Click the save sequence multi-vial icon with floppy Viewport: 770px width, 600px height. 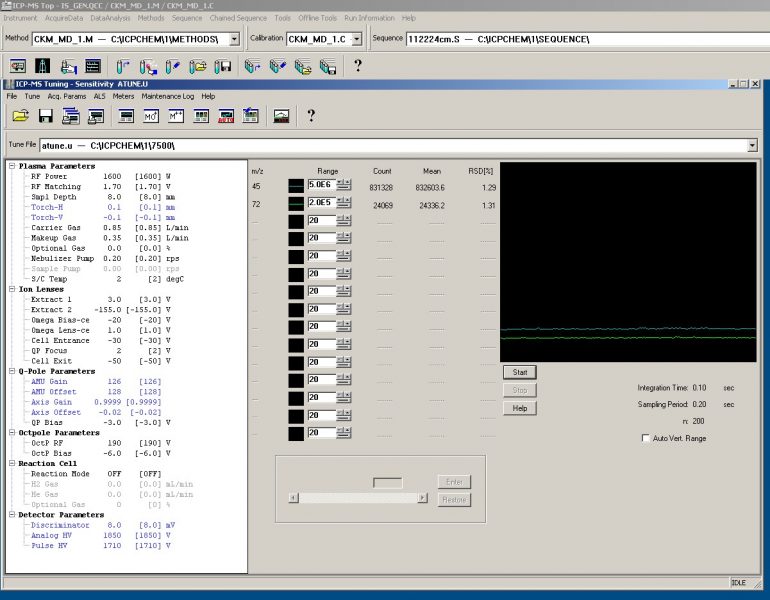(x=328, y=66)
